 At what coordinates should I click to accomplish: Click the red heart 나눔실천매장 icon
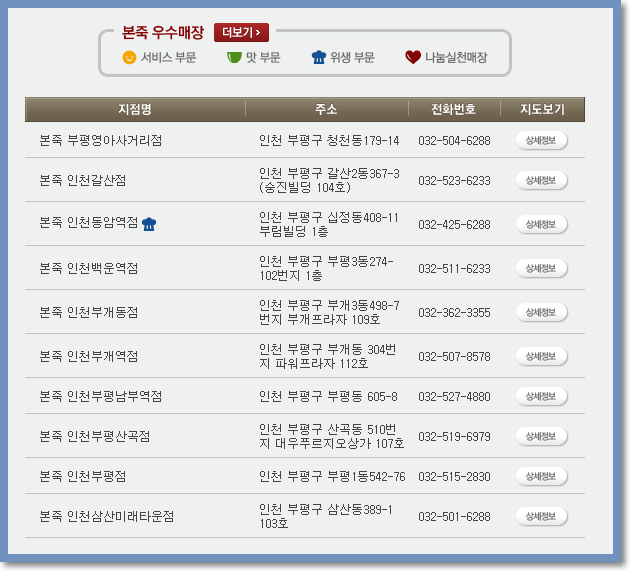tap(413, 57)
